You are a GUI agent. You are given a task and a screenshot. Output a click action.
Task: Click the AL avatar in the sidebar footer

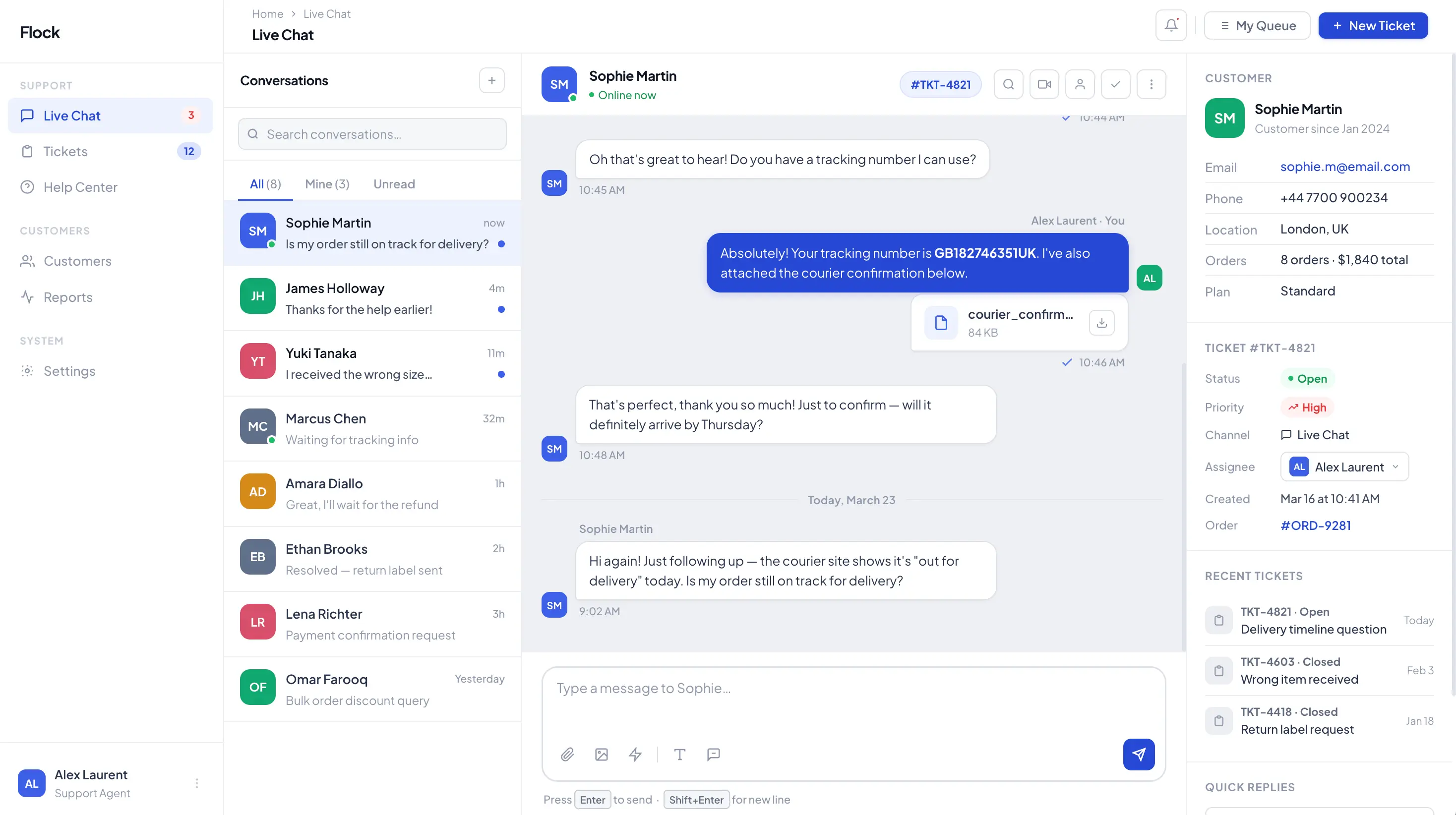pos(32,783)
